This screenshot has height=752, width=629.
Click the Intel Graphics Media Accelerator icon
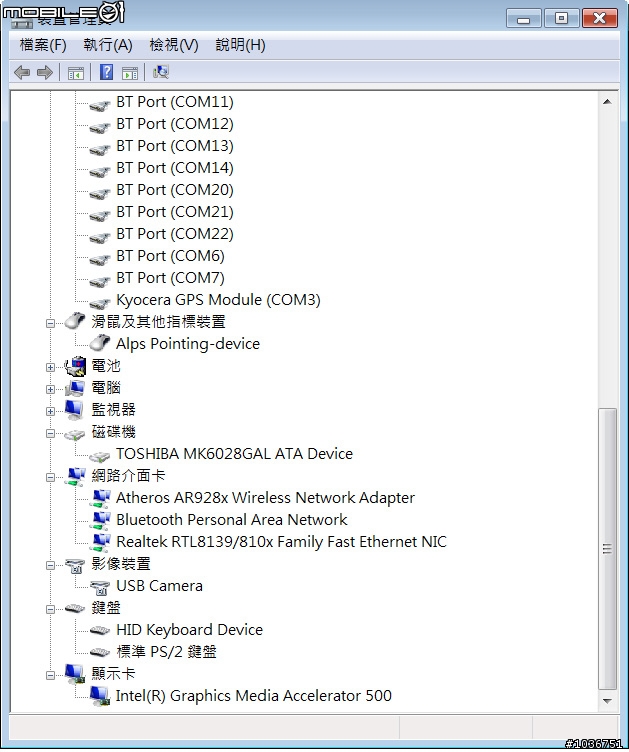coord(100,695)
